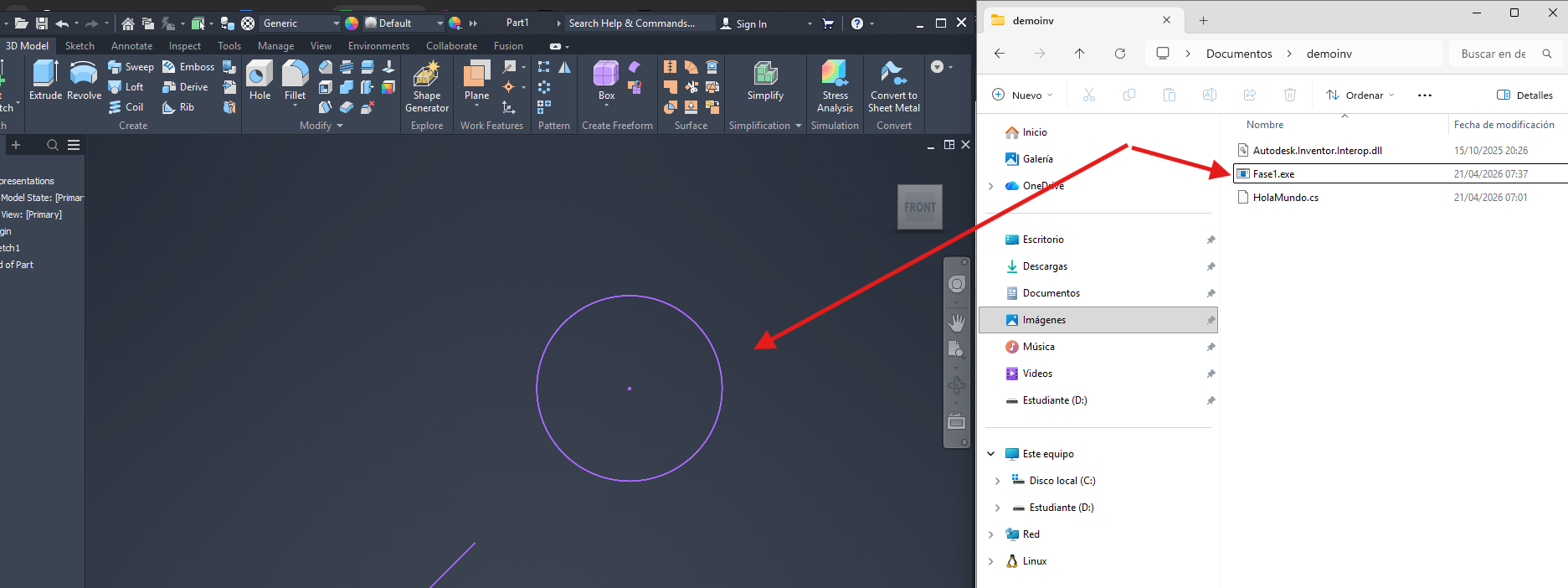
Task: Click the Rib tool
Action: point(178,107)
